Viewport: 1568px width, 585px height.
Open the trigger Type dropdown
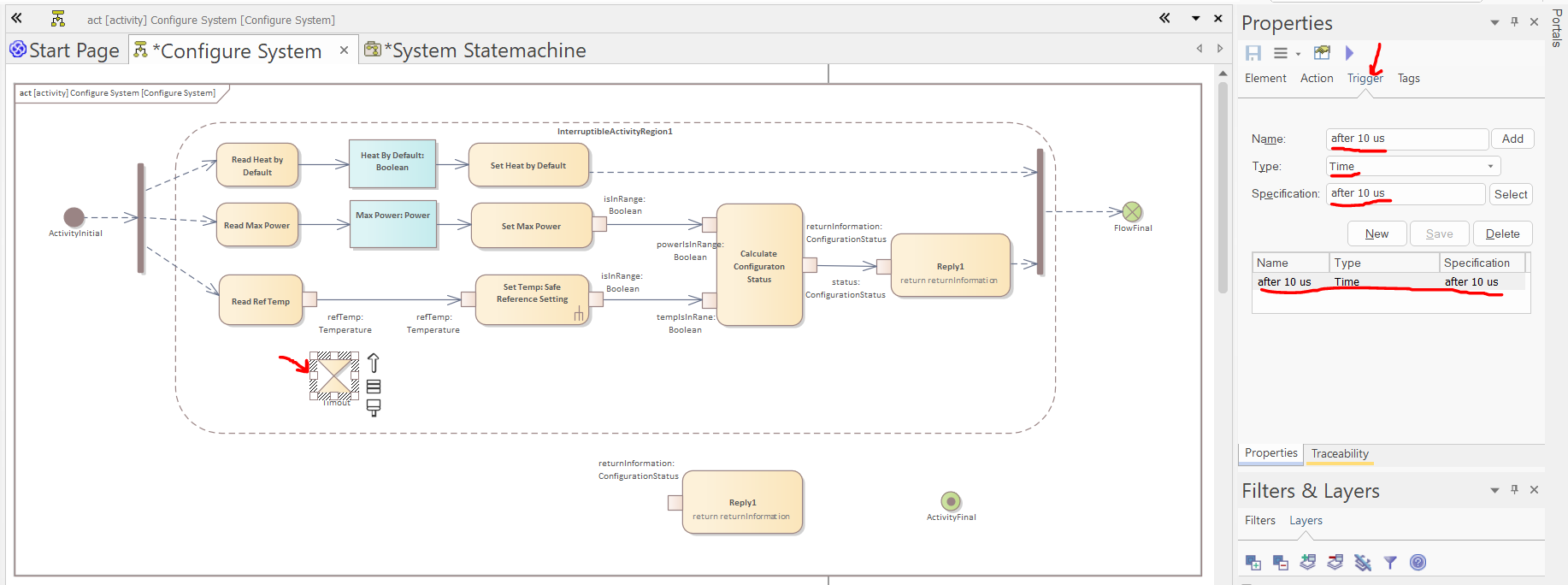[x=1490, y=167]
